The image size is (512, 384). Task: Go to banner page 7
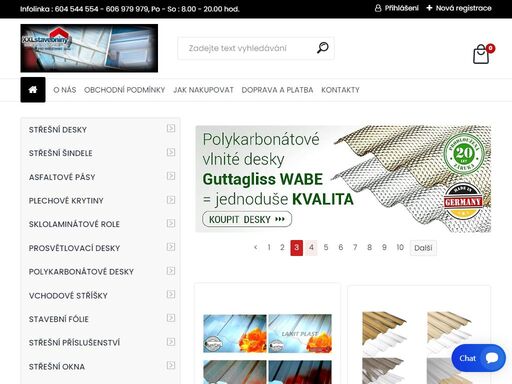(355, 247)
